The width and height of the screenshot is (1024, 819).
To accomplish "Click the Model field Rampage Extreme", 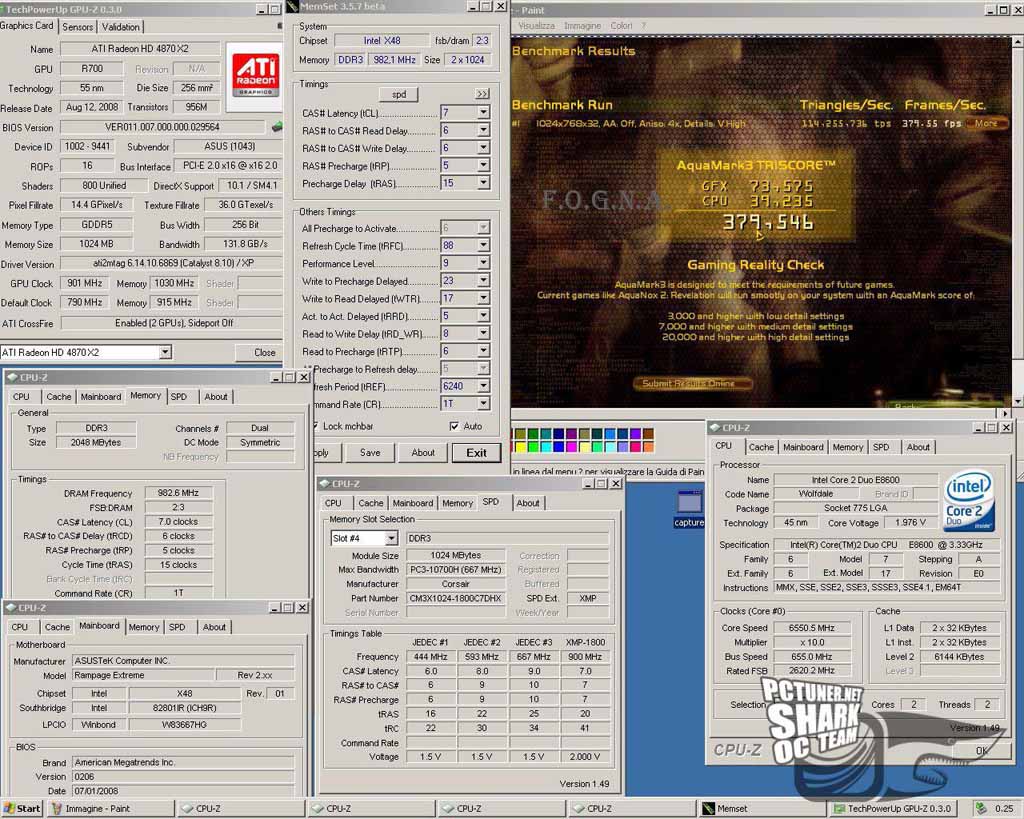I will click(x=143, y=675).
